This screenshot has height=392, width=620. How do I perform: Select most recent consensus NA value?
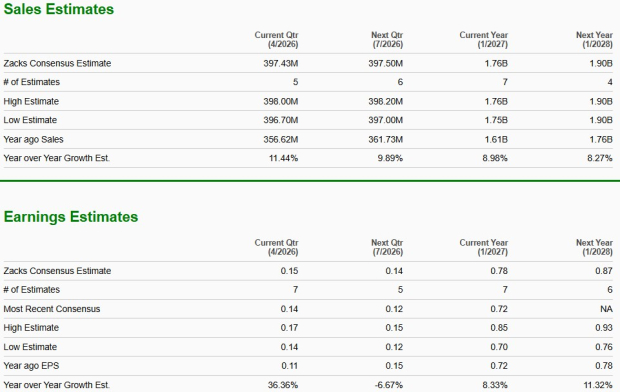(606, 309)
